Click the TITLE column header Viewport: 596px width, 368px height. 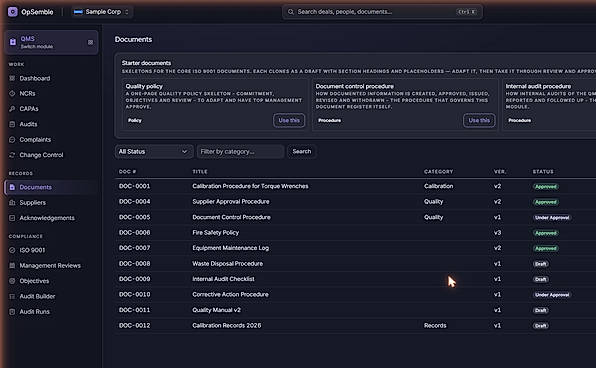pos(200,172)
